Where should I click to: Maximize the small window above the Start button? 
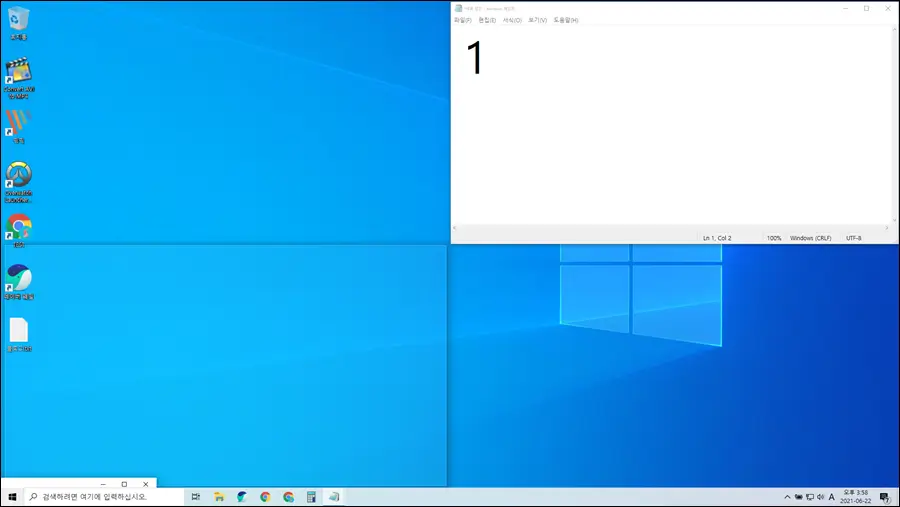[x=124, y=484]
